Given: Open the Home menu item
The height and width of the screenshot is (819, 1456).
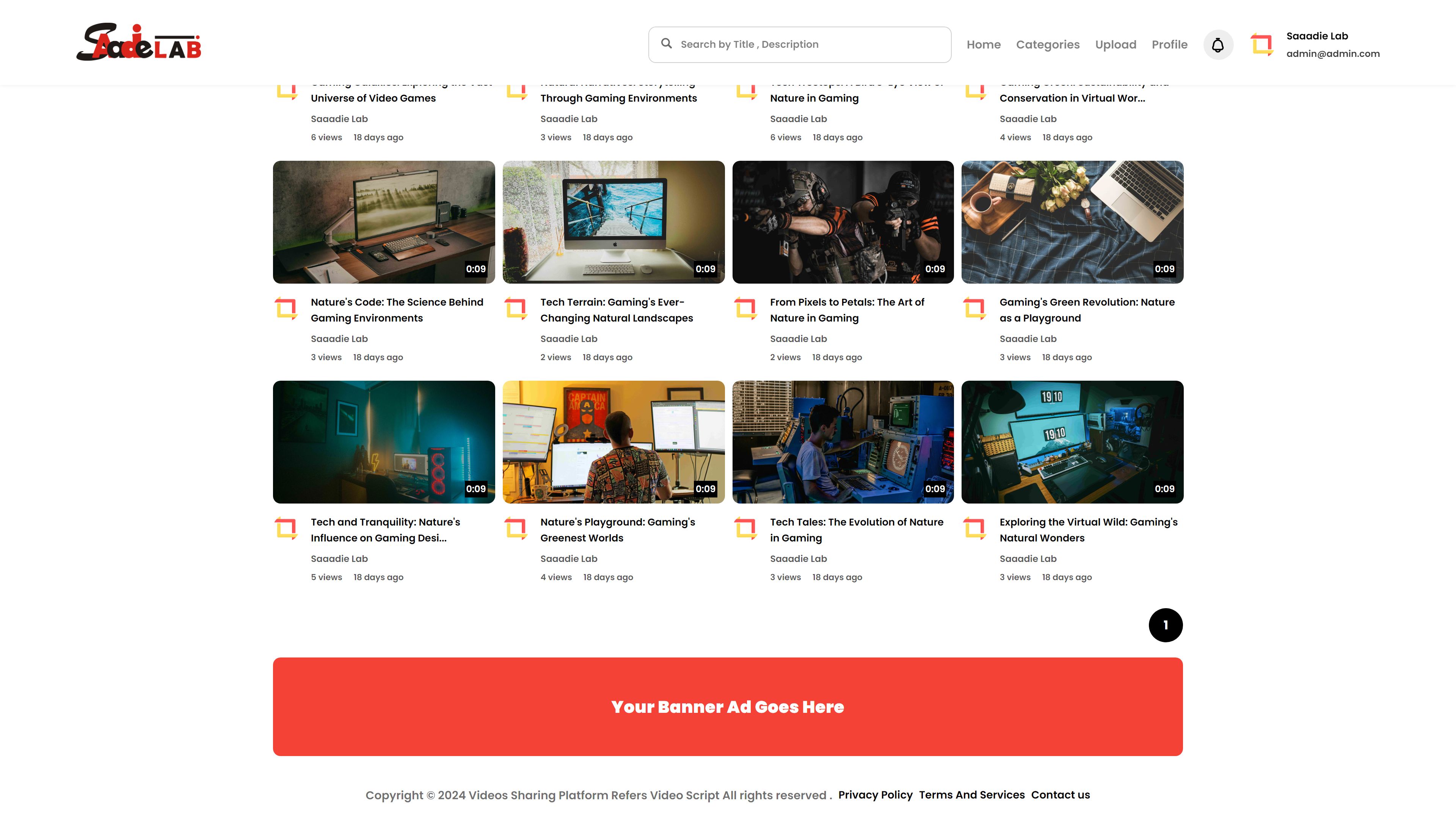Looking at the screenshot, I should [984, 45].
